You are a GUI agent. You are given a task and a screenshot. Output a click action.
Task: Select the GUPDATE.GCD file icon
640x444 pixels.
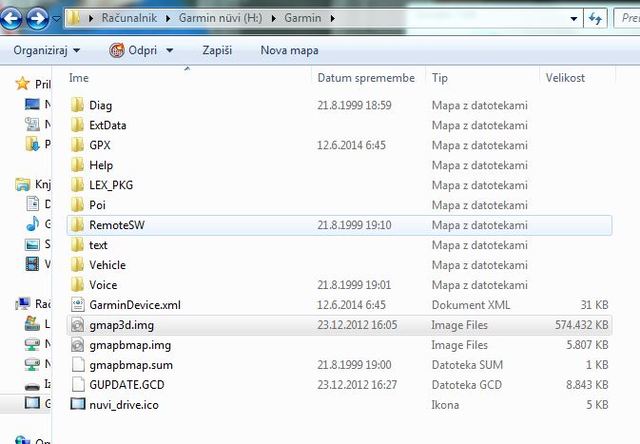click(x=78, y=385)
